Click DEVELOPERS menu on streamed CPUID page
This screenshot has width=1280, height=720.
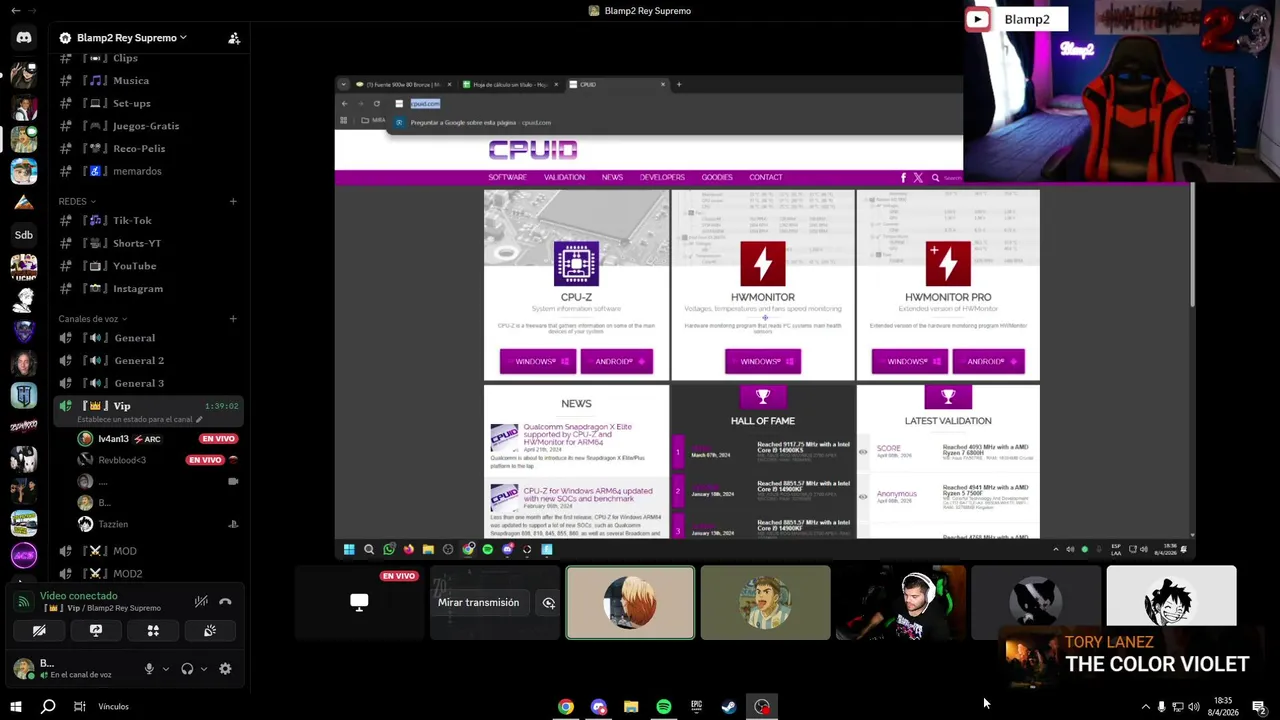662,177
